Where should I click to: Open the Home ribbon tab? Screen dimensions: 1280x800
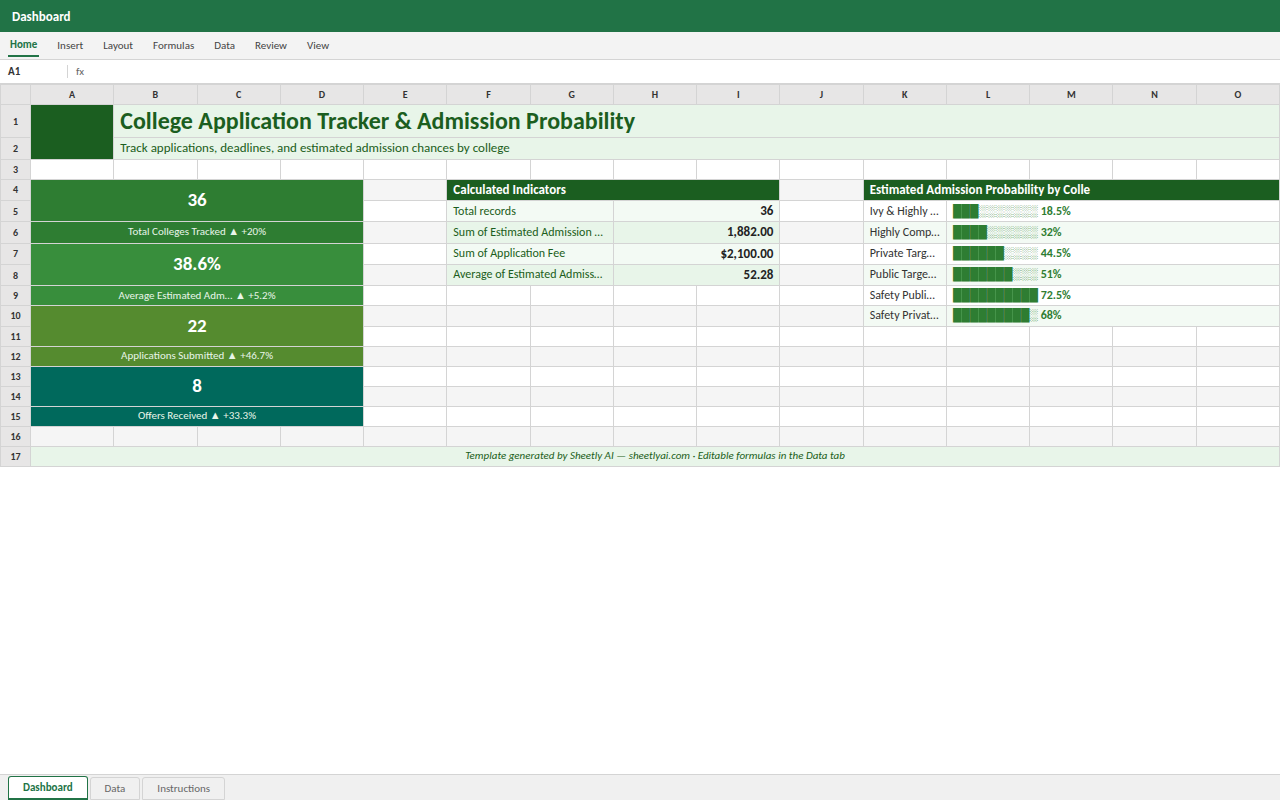point(23,45)
